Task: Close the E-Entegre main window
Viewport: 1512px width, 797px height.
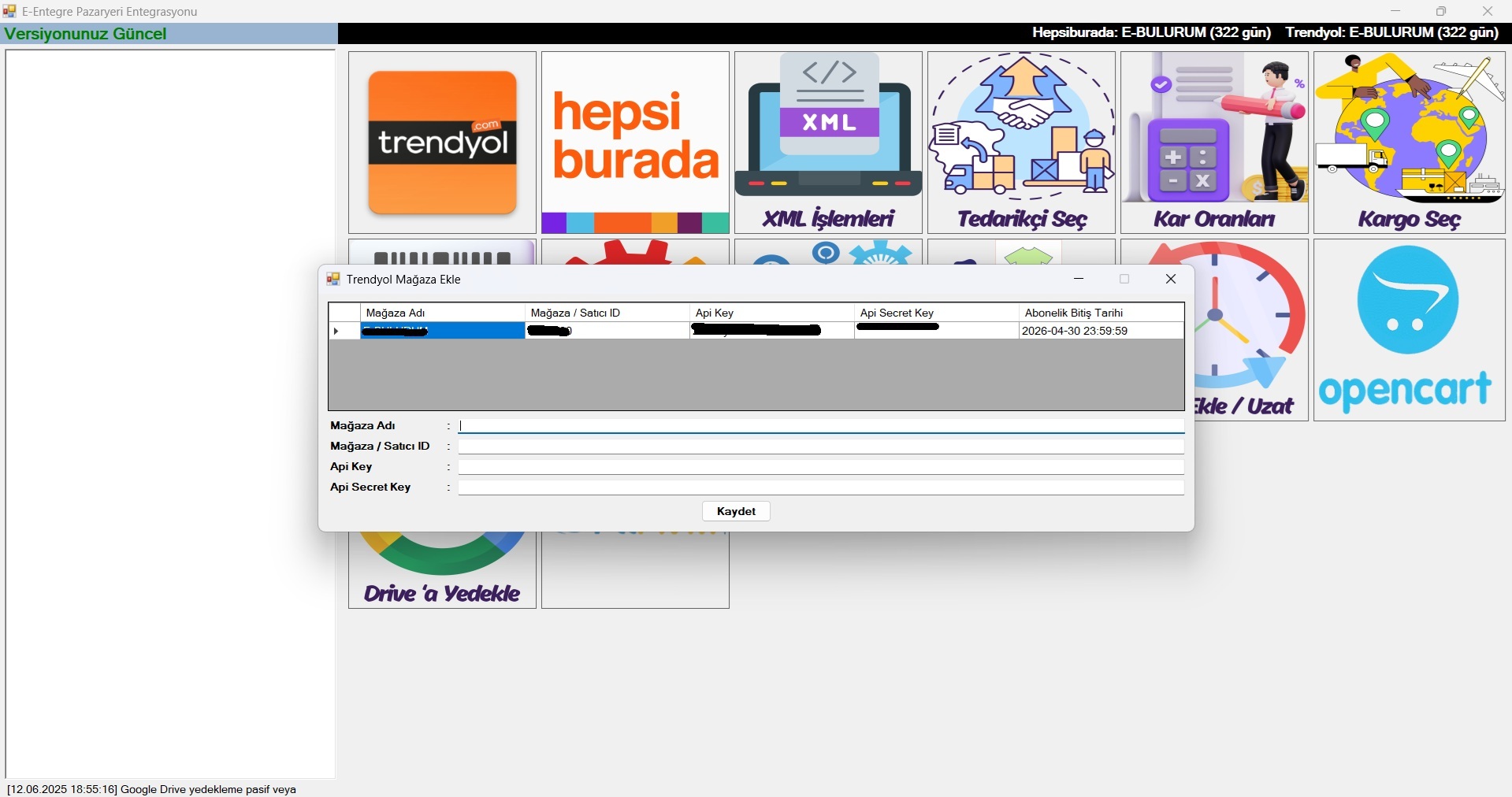Action: 1488,11
